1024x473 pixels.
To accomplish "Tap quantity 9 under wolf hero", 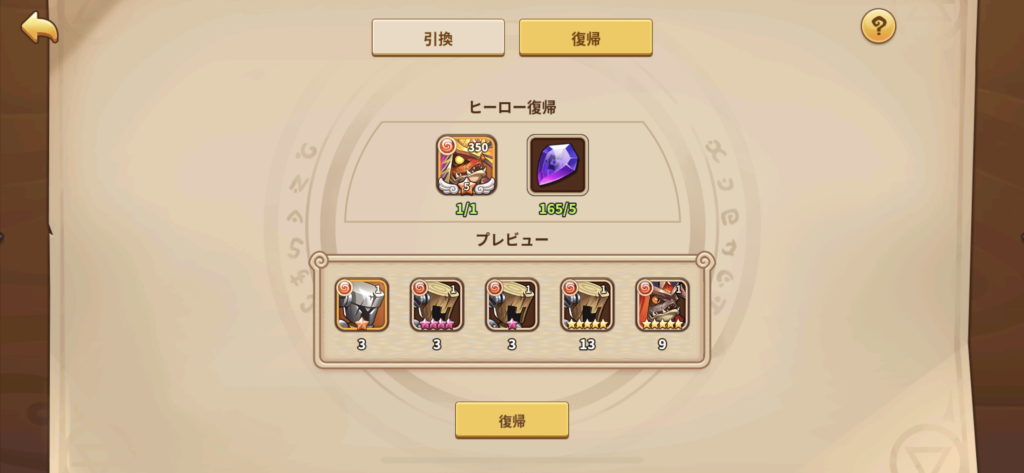I will click(x=662, y=345).
